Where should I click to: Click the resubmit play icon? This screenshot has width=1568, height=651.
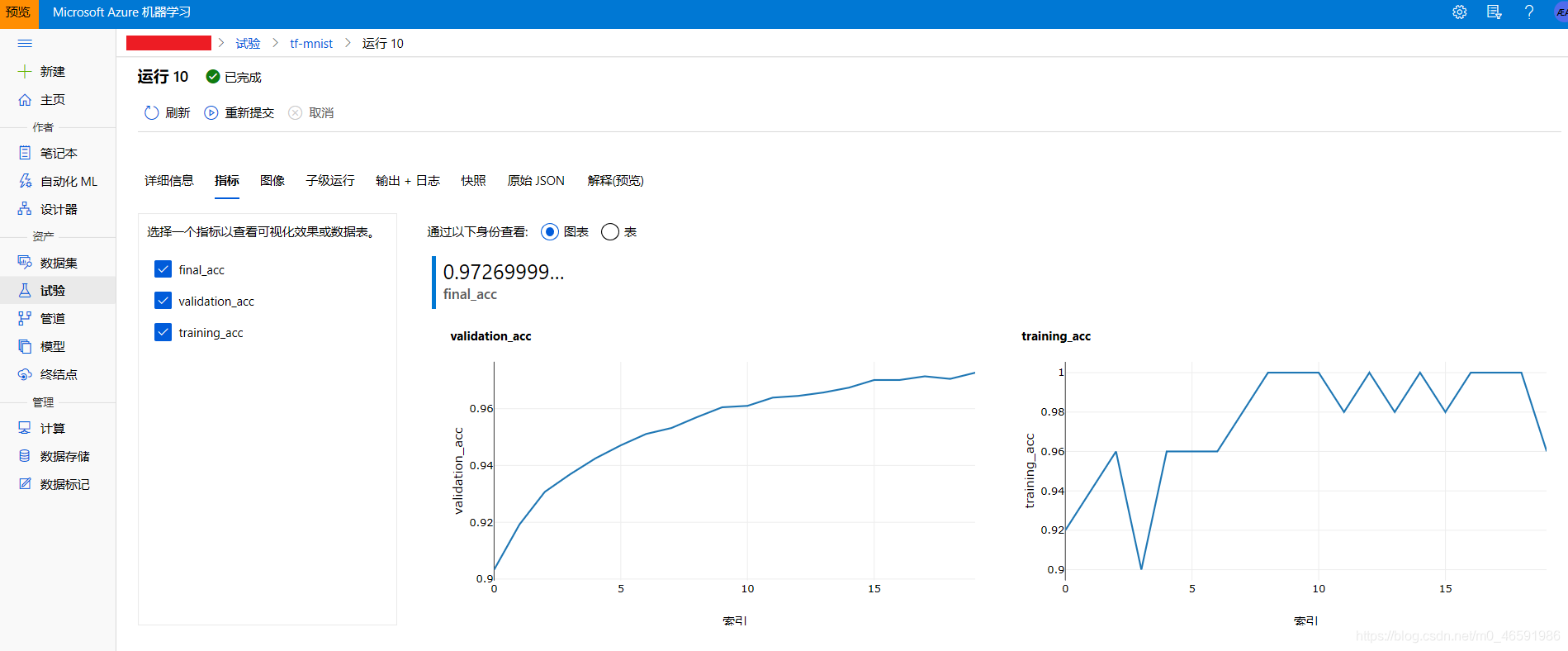[211, 112]
